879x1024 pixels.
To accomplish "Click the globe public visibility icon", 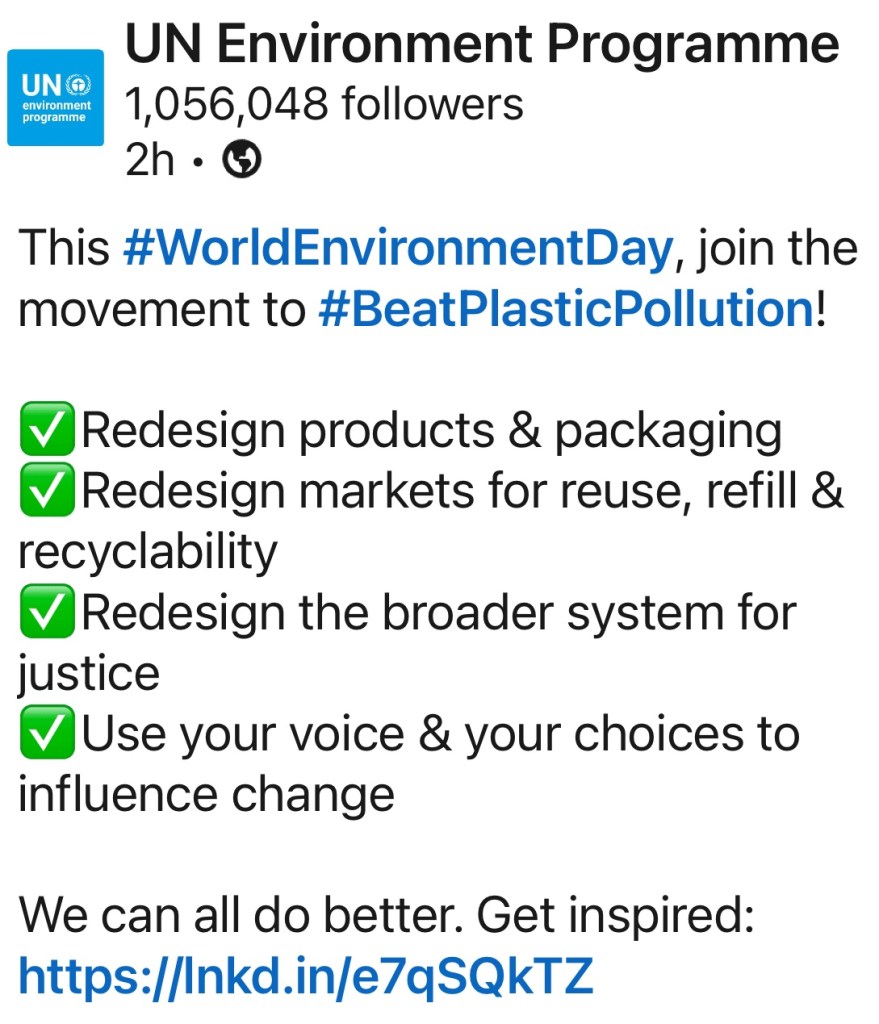I will pos(241,160).
